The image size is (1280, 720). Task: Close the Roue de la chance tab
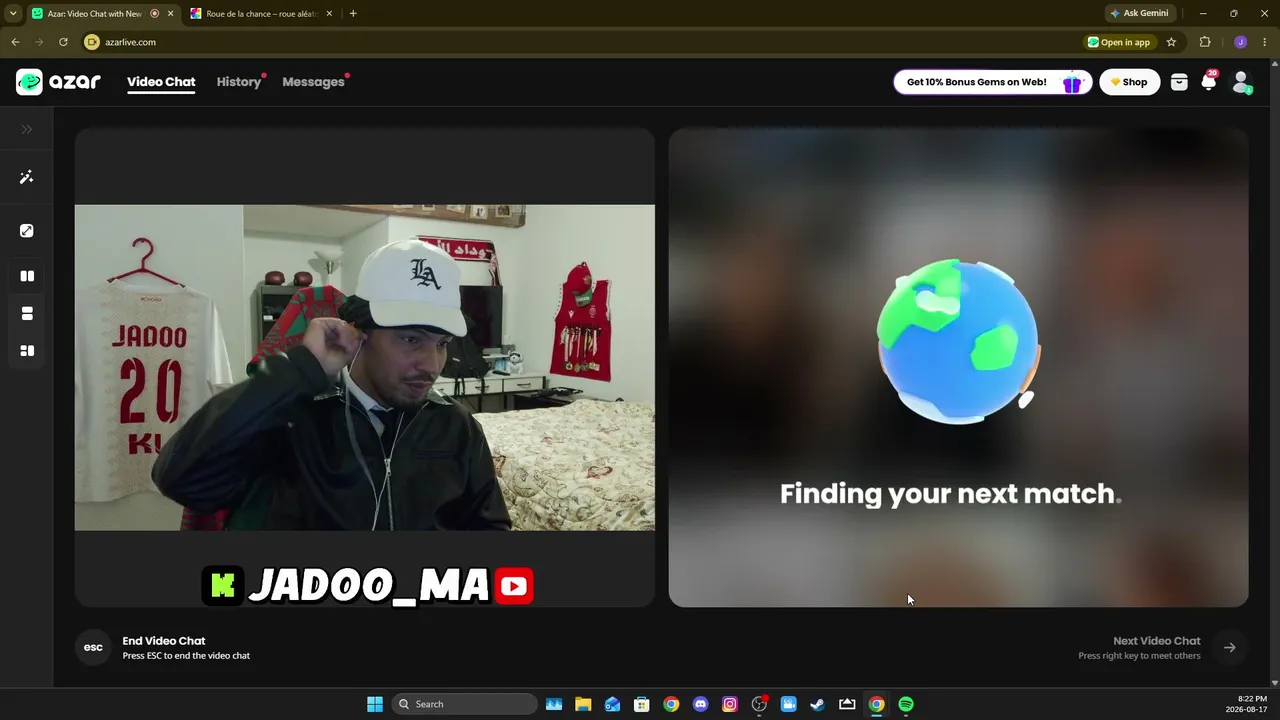(x=329, y=14)
